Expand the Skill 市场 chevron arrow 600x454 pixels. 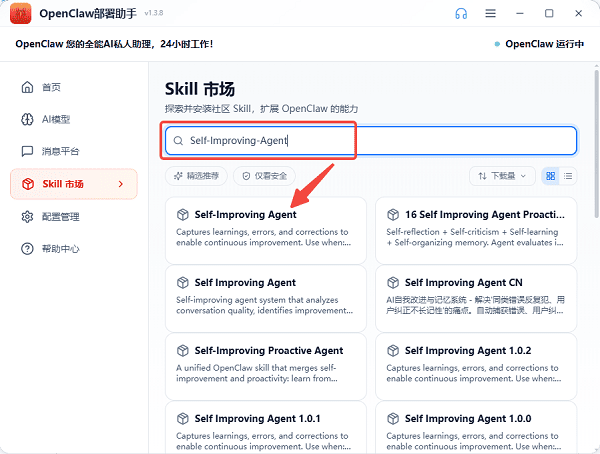[121, 184]
